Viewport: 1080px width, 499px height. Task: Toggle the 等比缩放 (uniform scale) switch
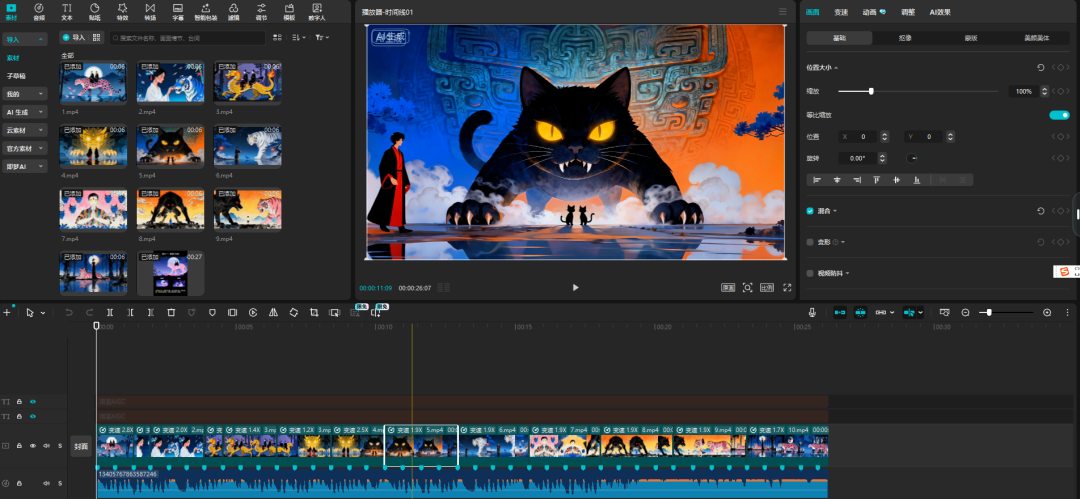point(1058,115)
